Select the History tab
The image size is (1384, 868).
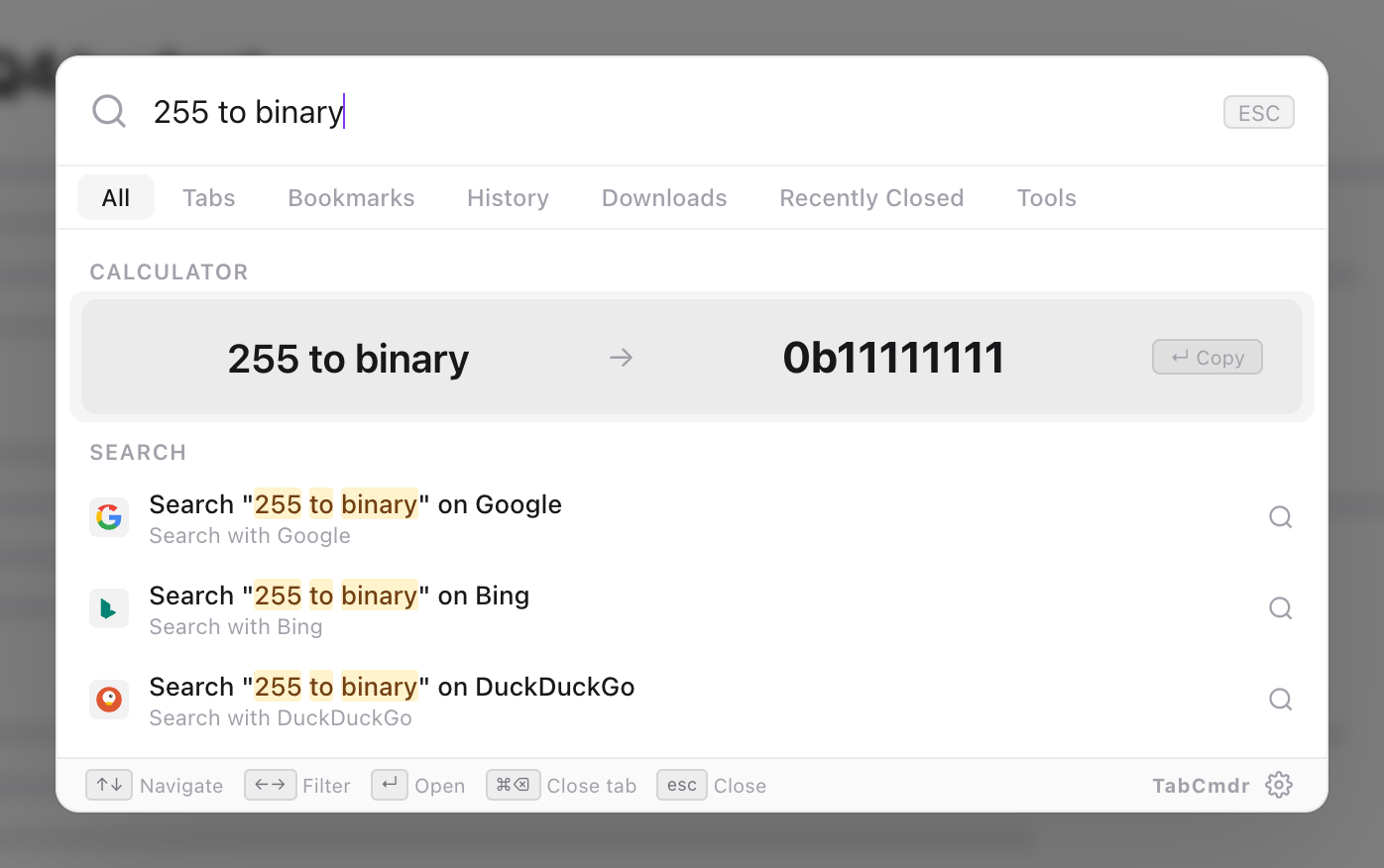click(x=508, y=197)
